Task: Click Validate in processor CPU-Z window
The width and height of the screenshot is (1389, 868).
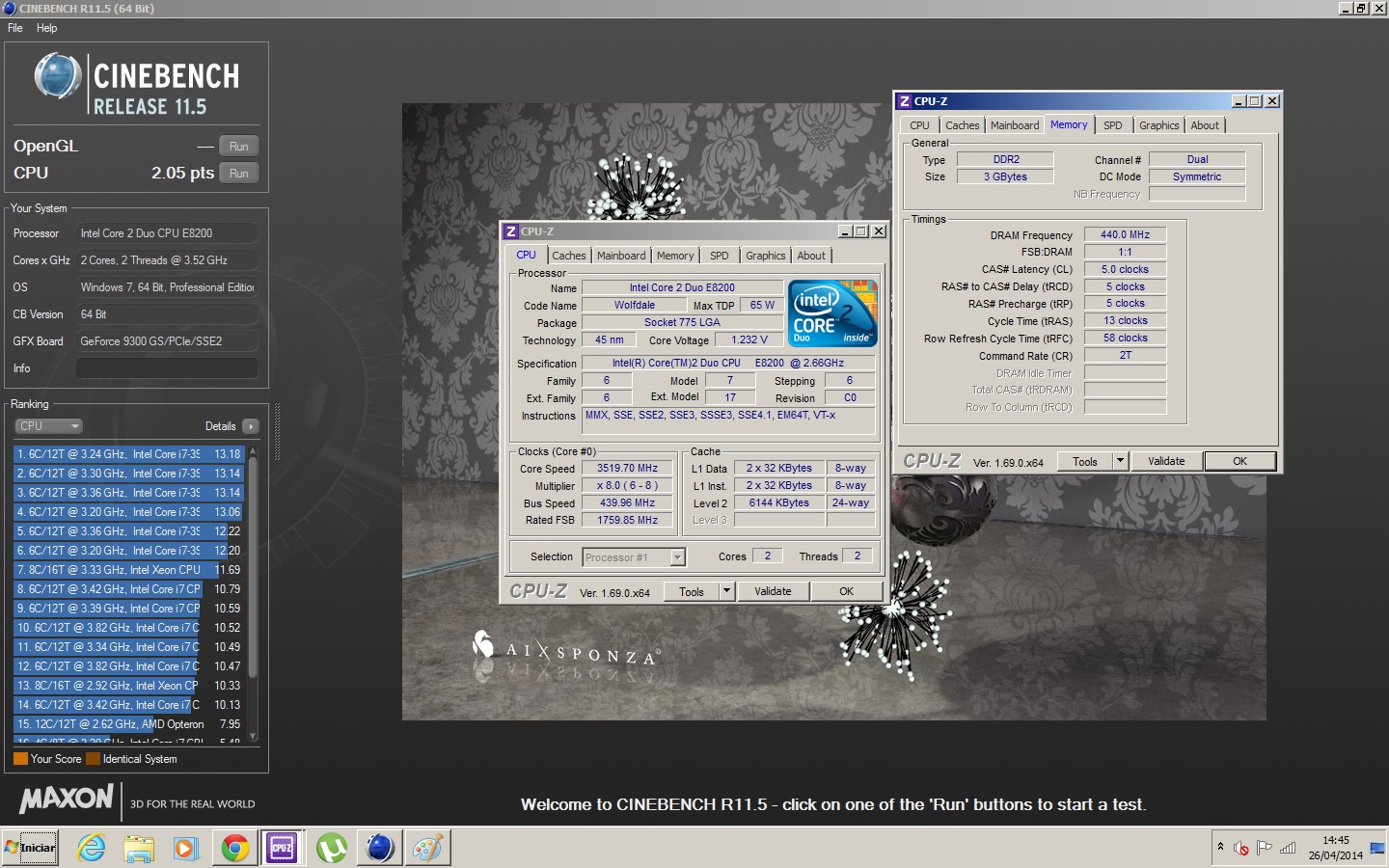Action: coord(773,592)
